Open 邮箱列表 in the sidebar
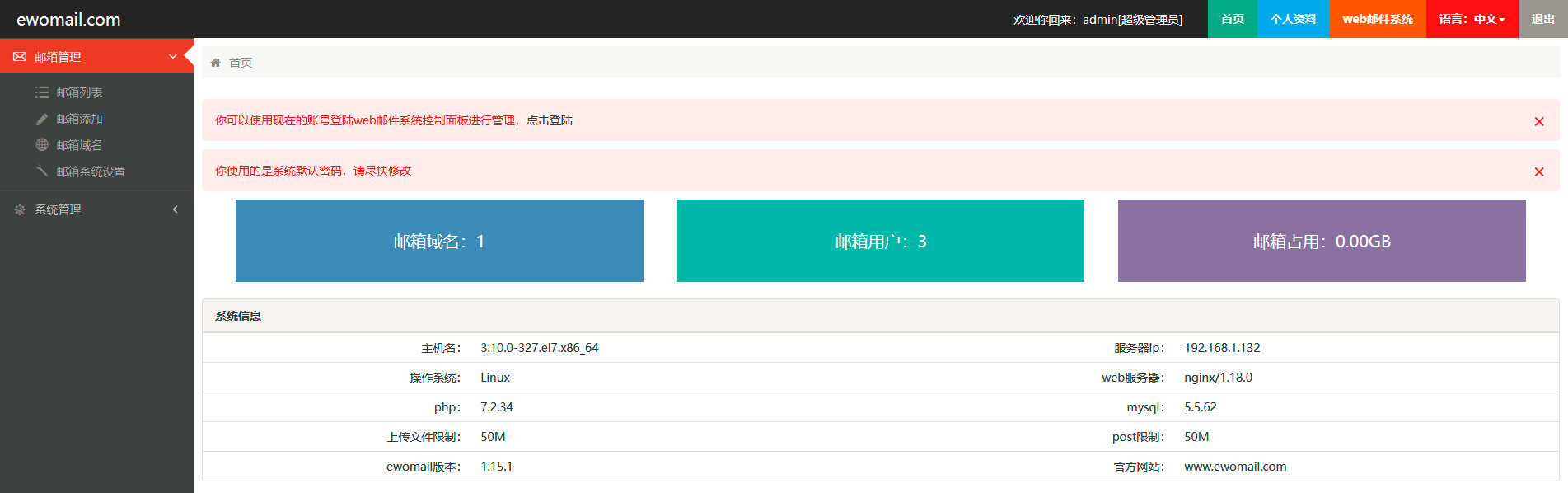The width and height of the screenshot is (1568, 493). [x=79, y=92]
